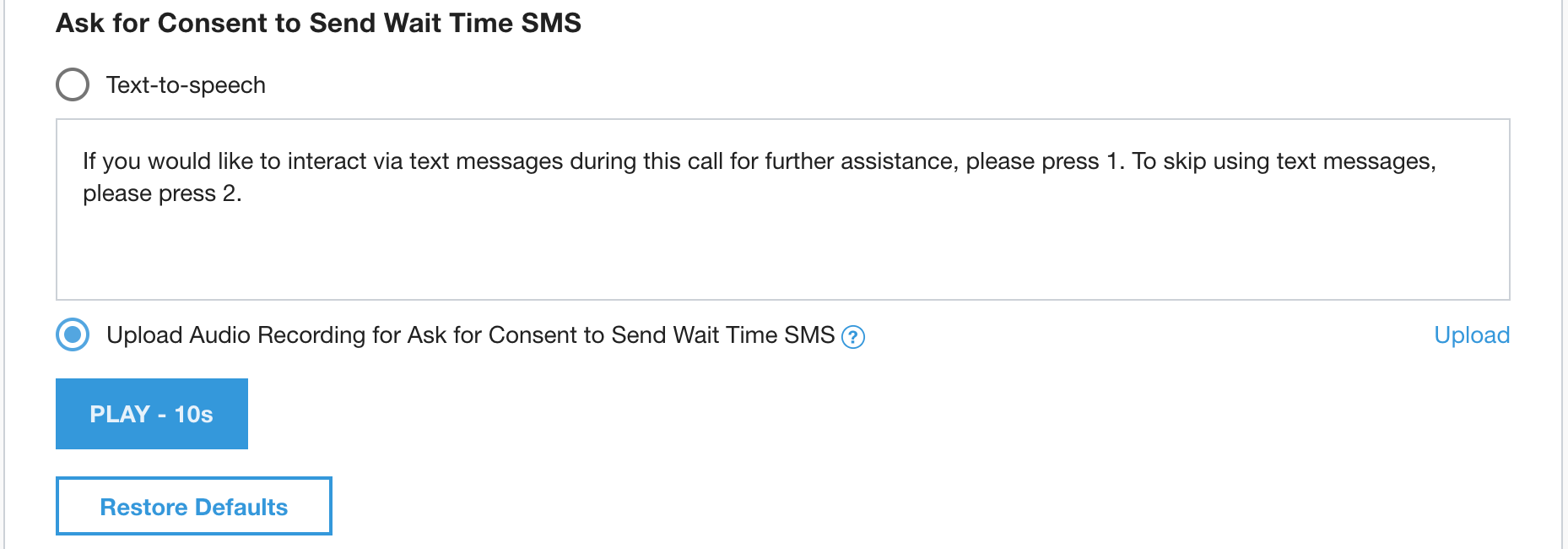
Task: Click the Restore Defaults button
Action: (x=193, y=506)
